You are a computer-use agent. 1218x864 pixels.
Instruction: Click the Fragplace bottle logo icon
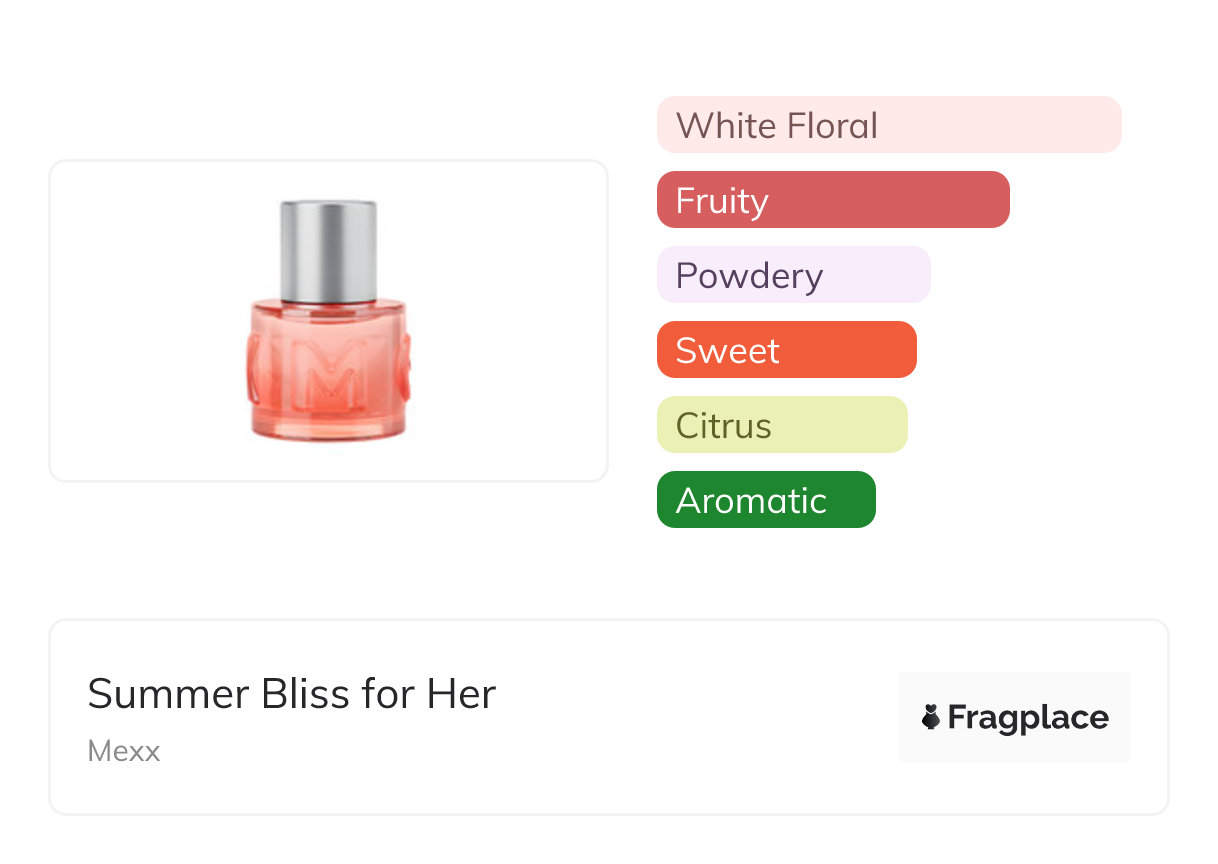pyautogui.click(x=931, y=717)
